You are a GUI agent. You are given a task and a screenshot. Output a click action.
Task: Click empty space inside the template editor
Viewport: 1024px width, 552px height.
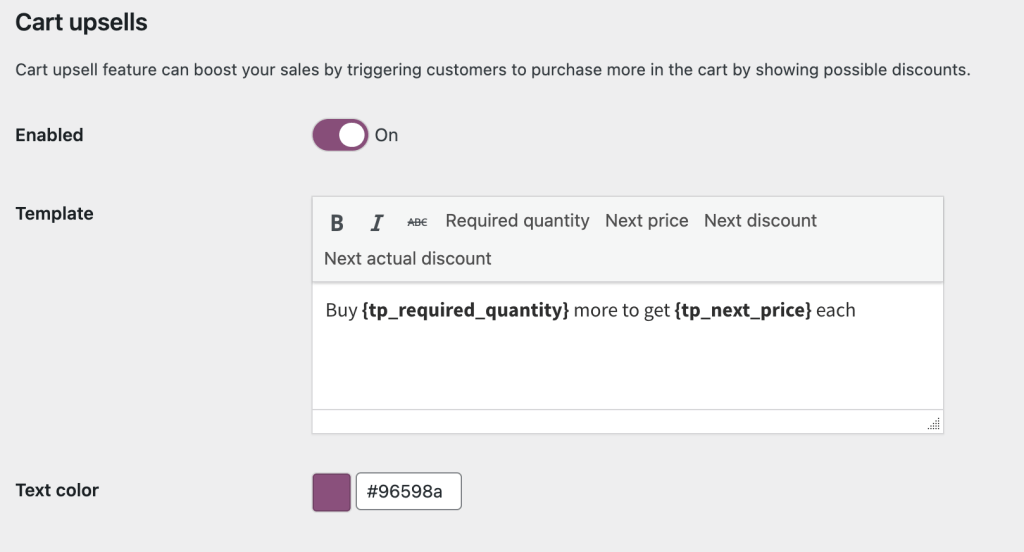(x=627, y=370)
